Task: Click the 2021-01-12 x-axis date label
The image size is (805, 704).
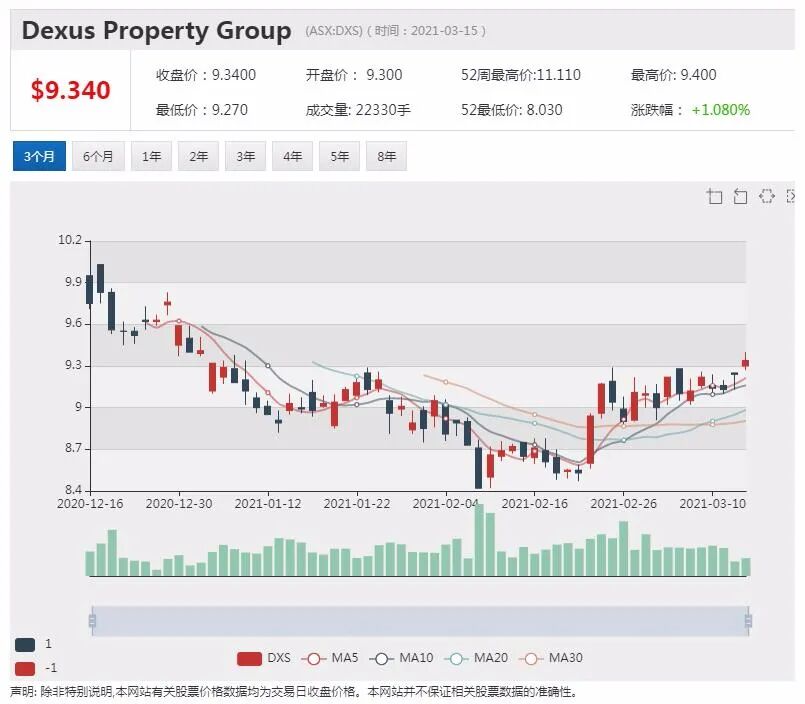Action: coord(267,504)
